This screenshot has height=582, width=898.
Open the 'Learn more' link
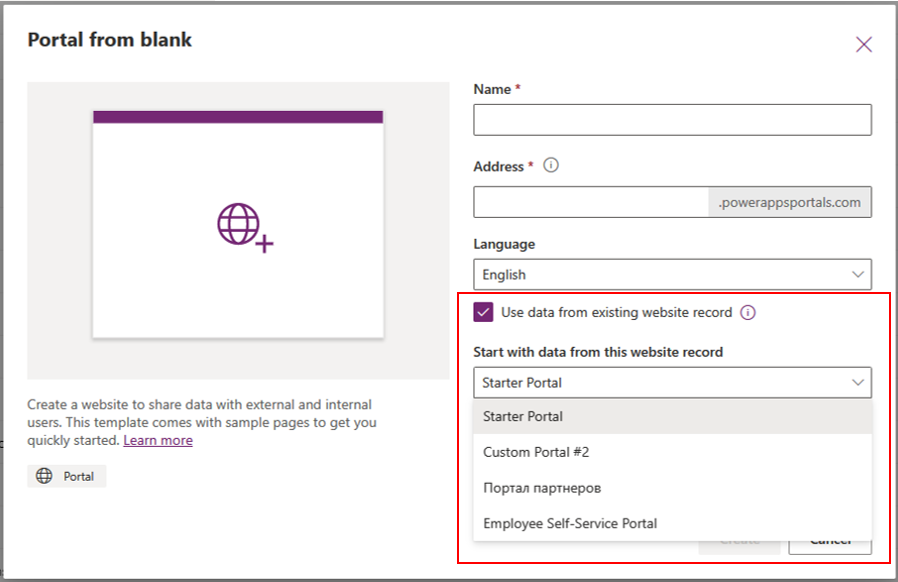pos(158,440)
